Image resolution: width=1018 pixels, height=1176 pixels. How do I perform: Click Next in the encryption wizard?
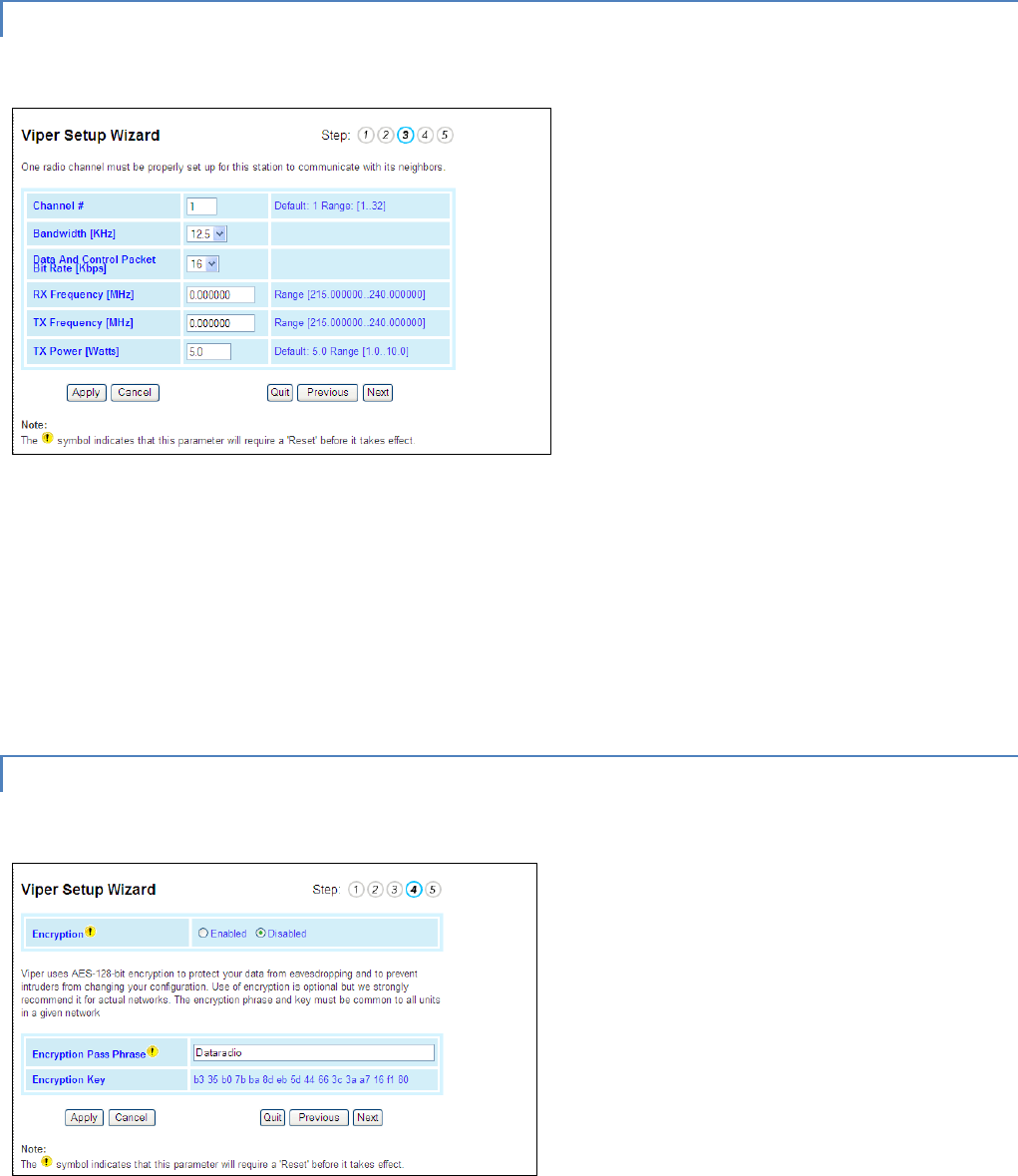click(368, 1117)
